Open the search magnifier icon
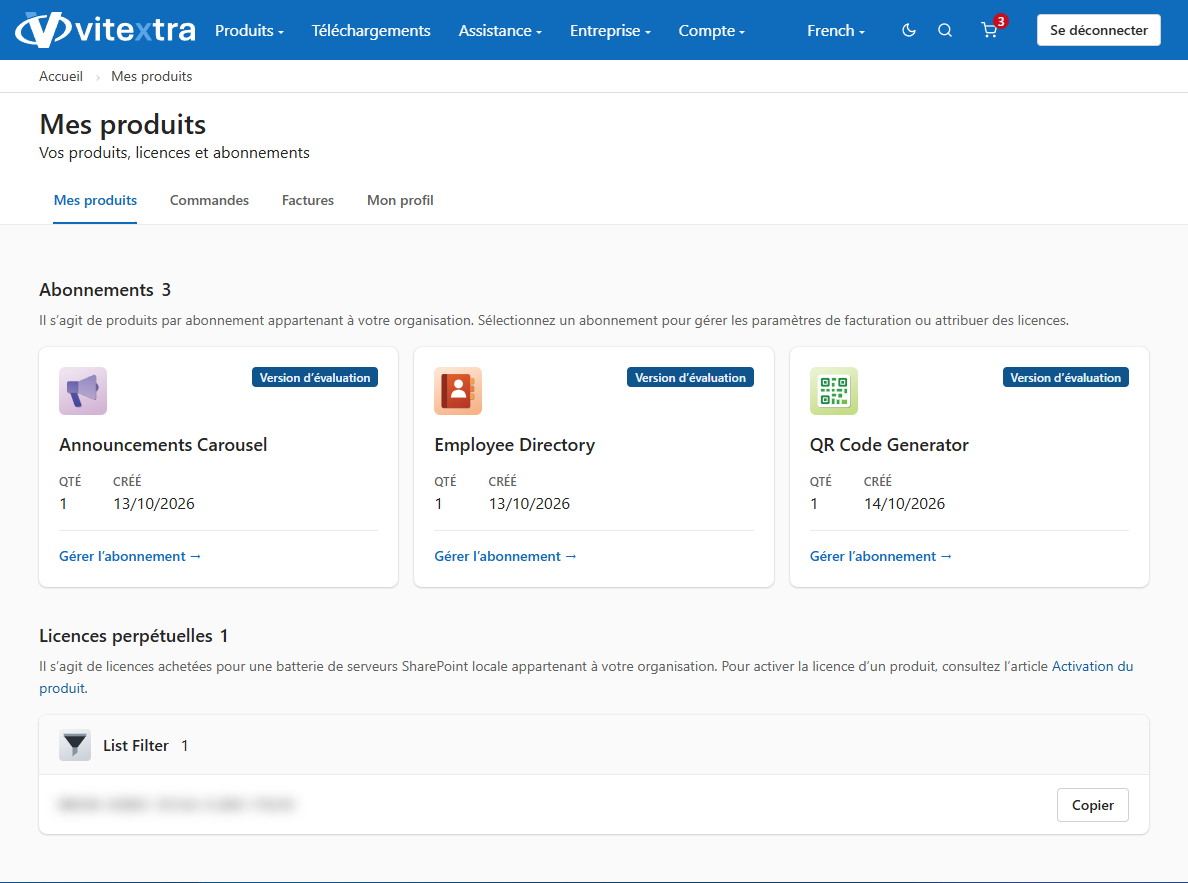 tap(945, 30)
